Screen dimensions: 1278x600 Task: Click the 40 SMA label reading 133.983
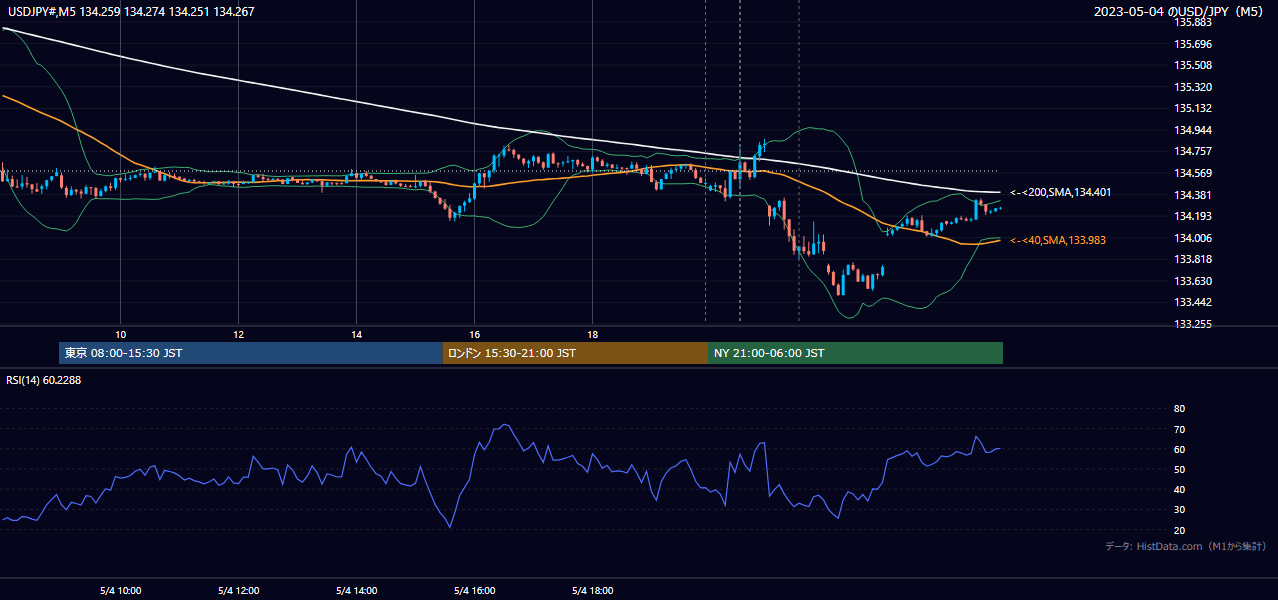[x=1060, y=240]
